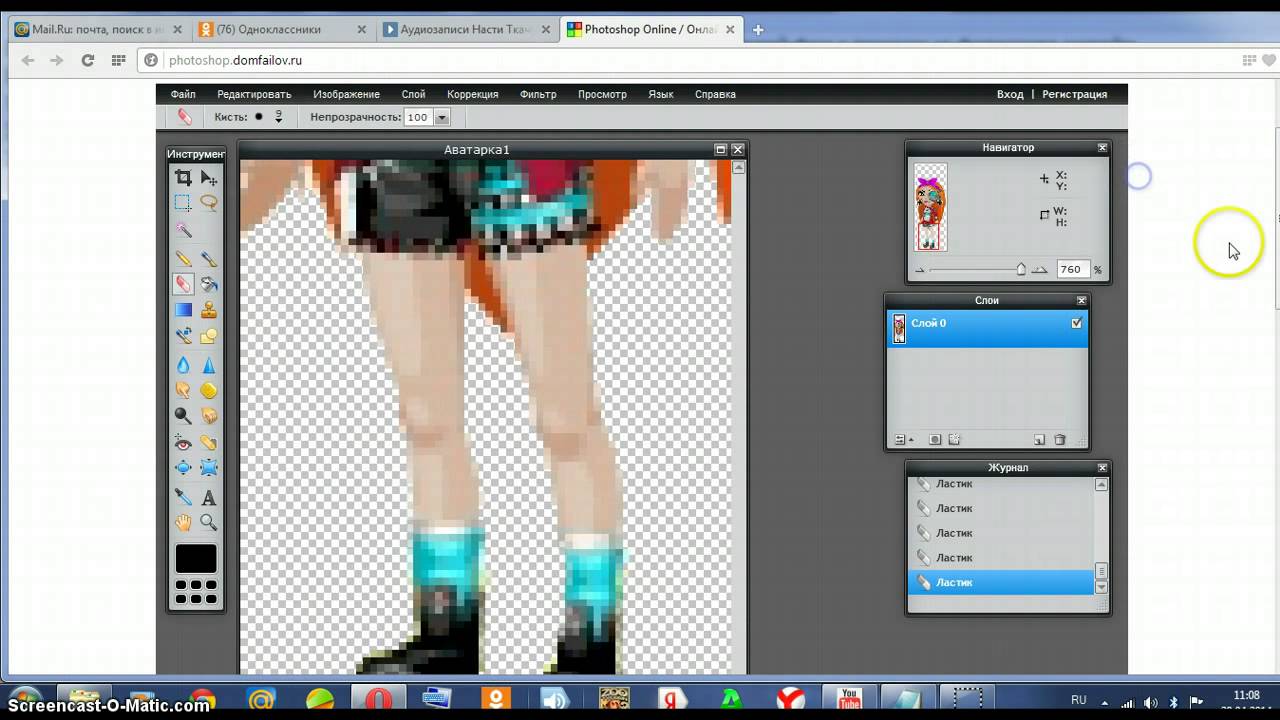This screenshot has height=720, width=1280.
Task: Click the Регистрация link
Action: click(1075, 94)
